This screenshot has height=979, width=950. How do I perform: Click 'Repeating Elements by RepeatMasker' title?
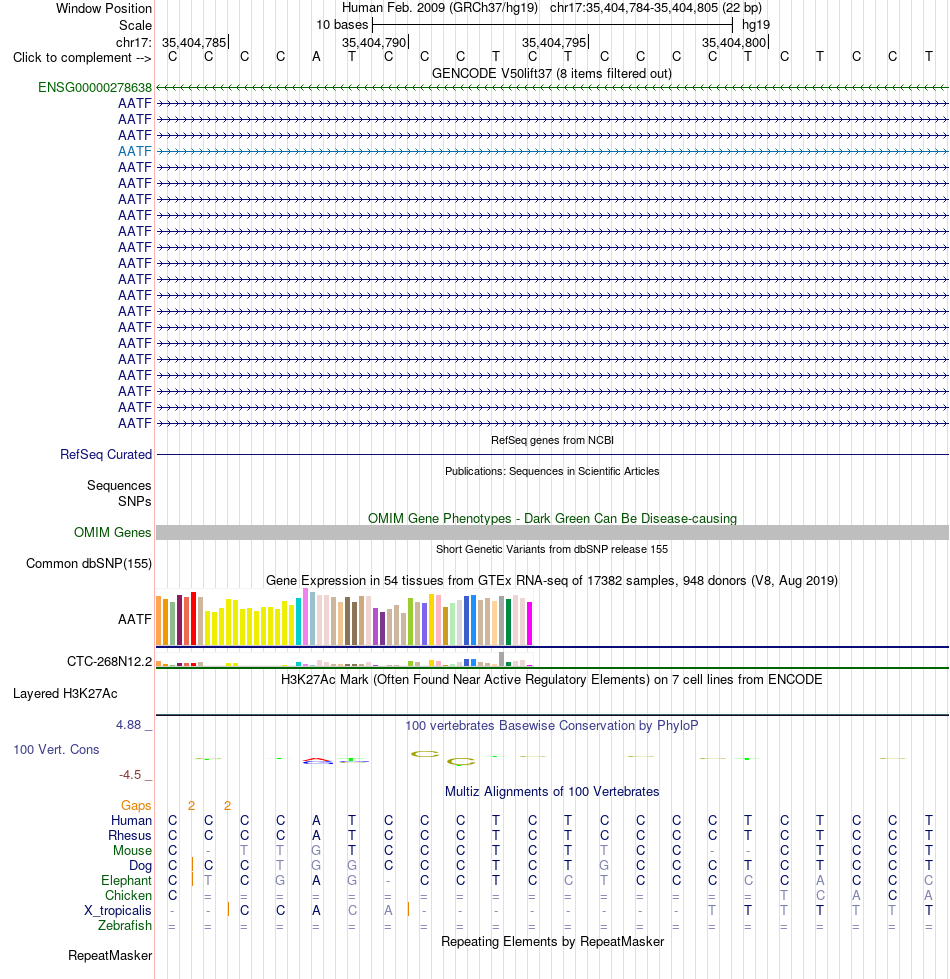click(552, 942)
